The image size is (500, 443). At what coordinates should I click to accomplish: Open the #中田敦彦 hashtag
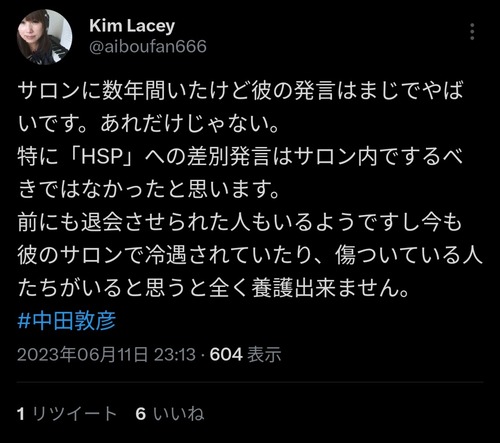[x=67, y=321]
